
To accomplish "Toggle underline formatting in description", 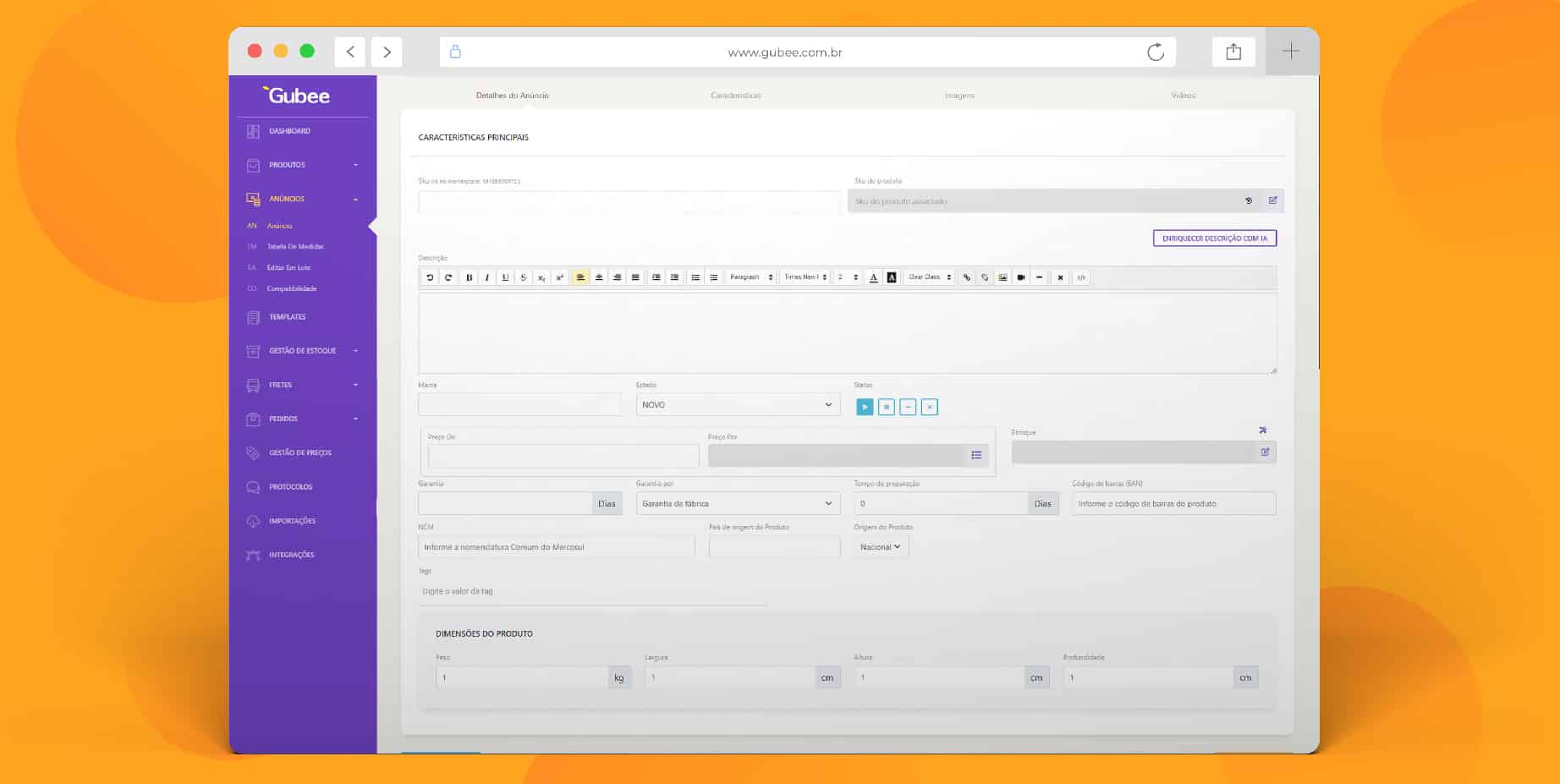I will 505,277.
